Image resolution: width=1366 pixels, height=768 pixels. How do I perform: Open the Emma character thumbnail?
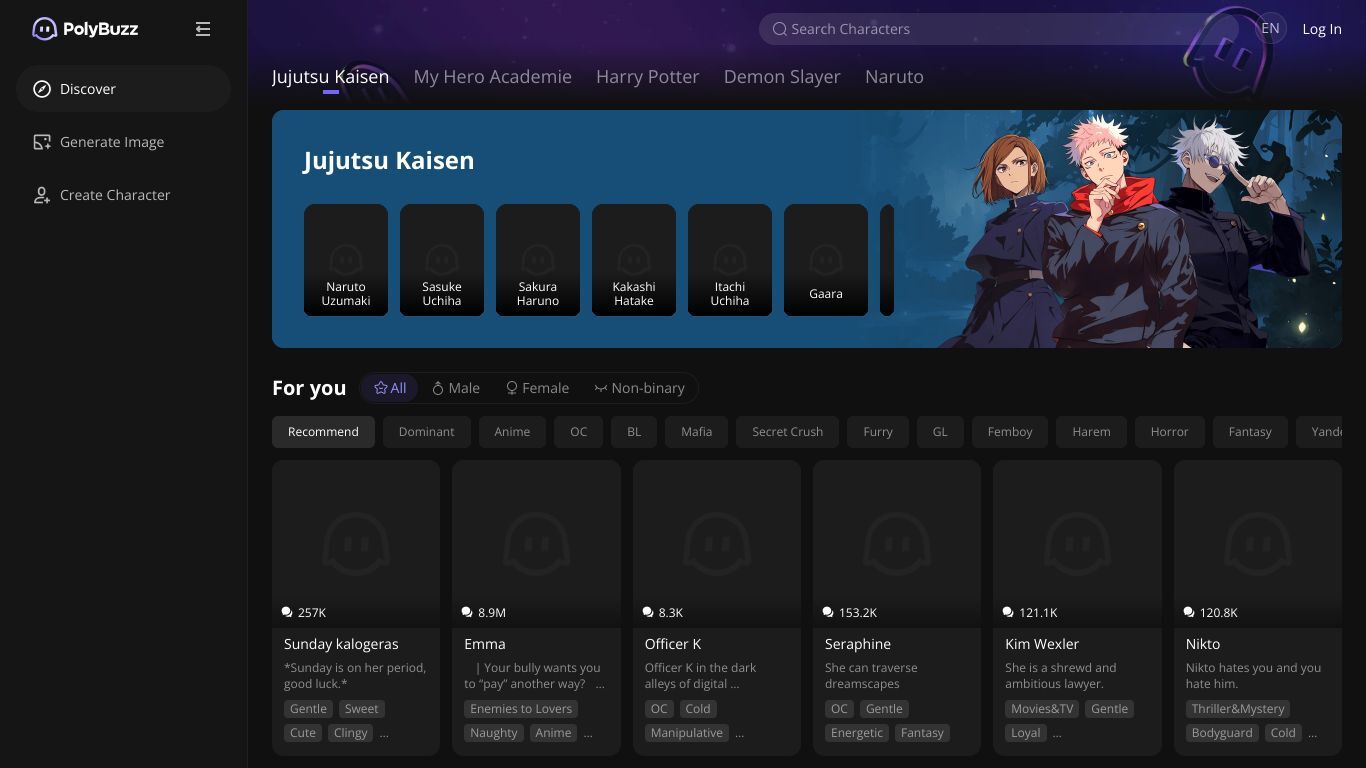click(536, 544)
